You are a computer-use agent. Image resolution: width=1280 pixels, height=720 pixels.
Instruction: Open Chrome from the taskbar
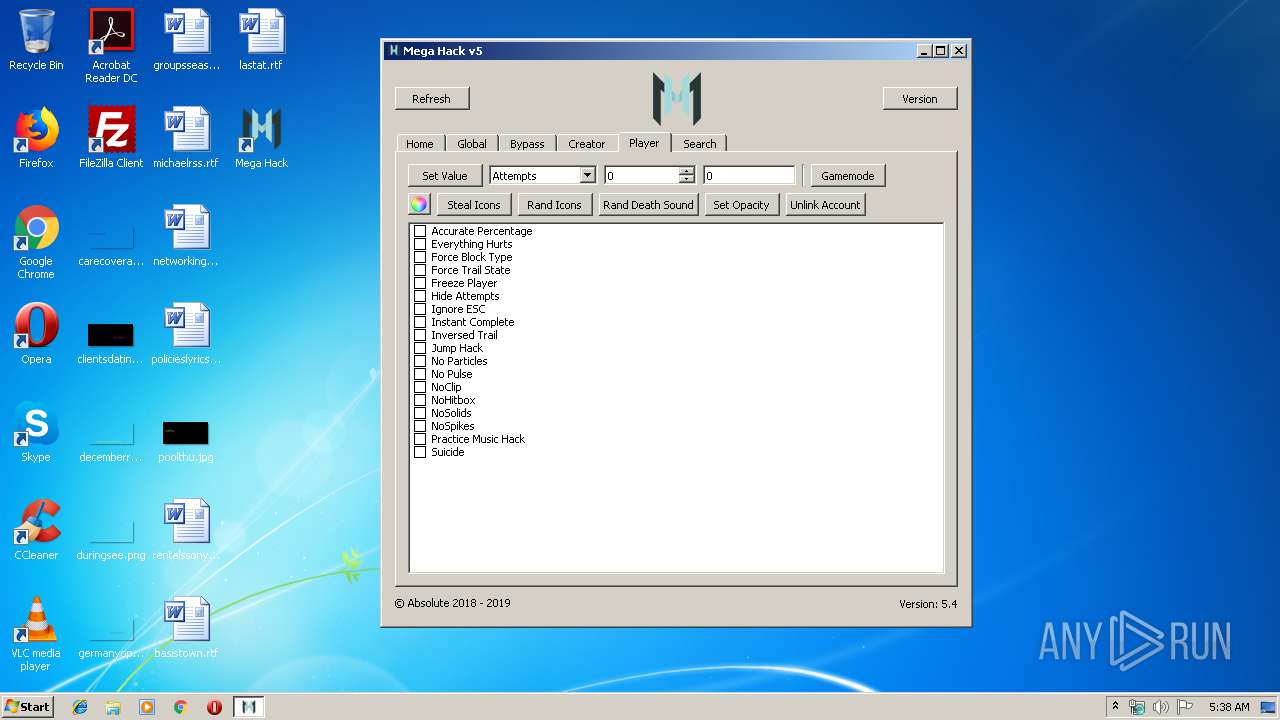click(x=180, y=707)
